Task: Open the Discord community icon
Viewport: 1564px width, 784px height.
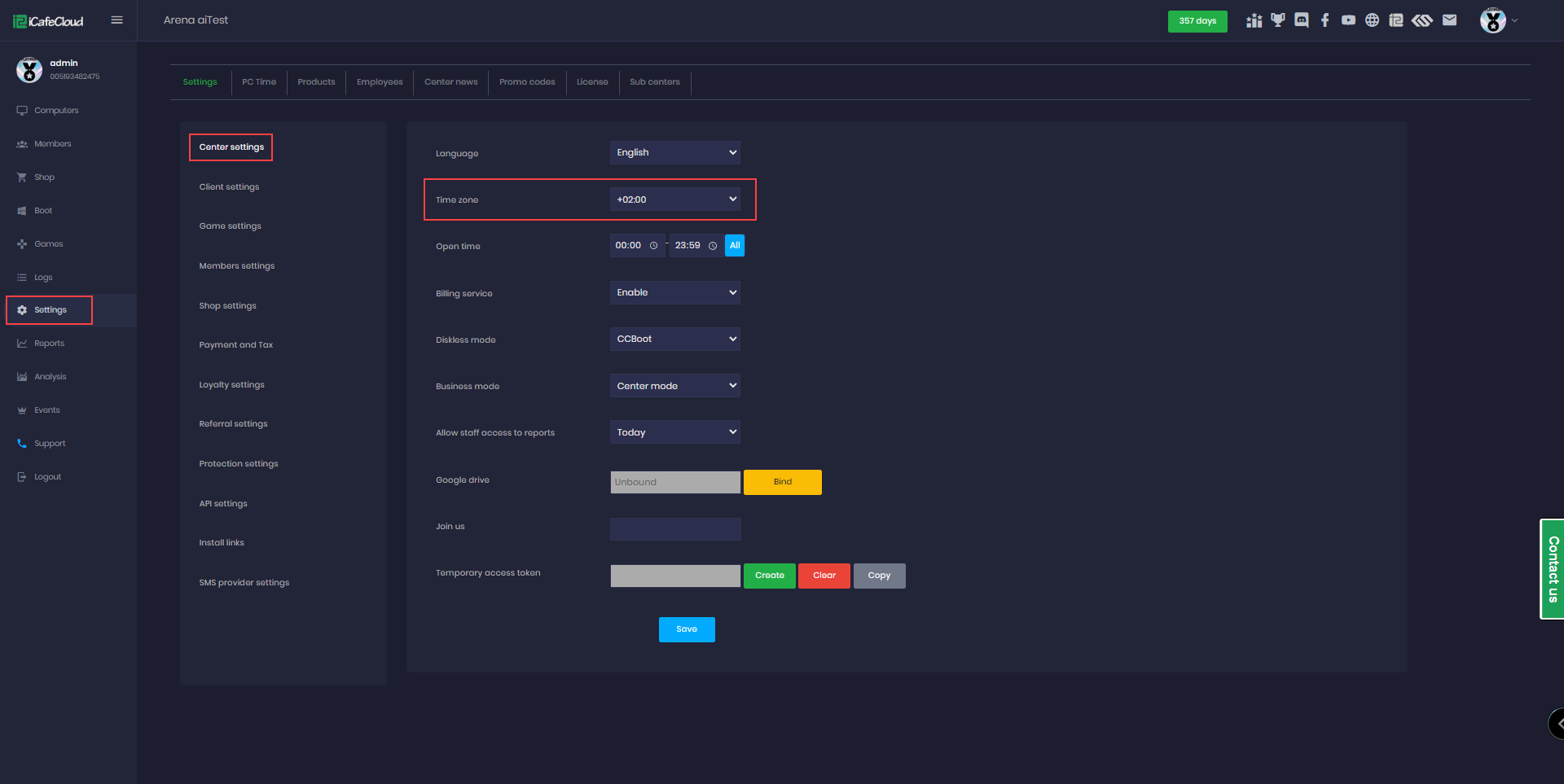Action: coord(1301,20)
